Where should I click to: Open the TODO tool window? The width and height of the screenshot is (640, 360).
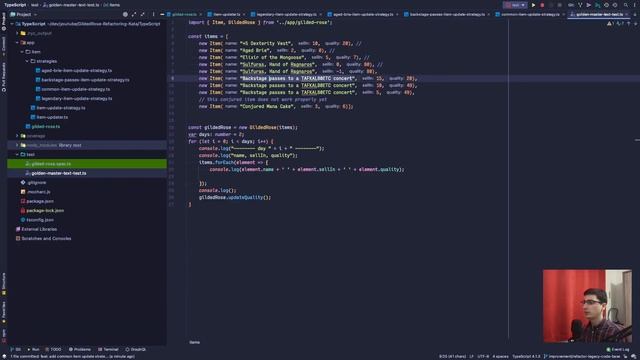[53, 349]
